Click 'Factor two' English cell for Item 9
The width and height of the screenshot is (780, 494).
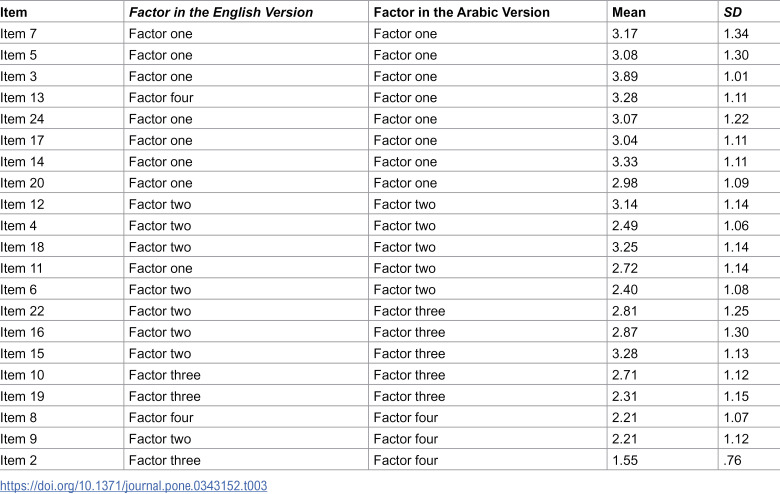point(160,439)
